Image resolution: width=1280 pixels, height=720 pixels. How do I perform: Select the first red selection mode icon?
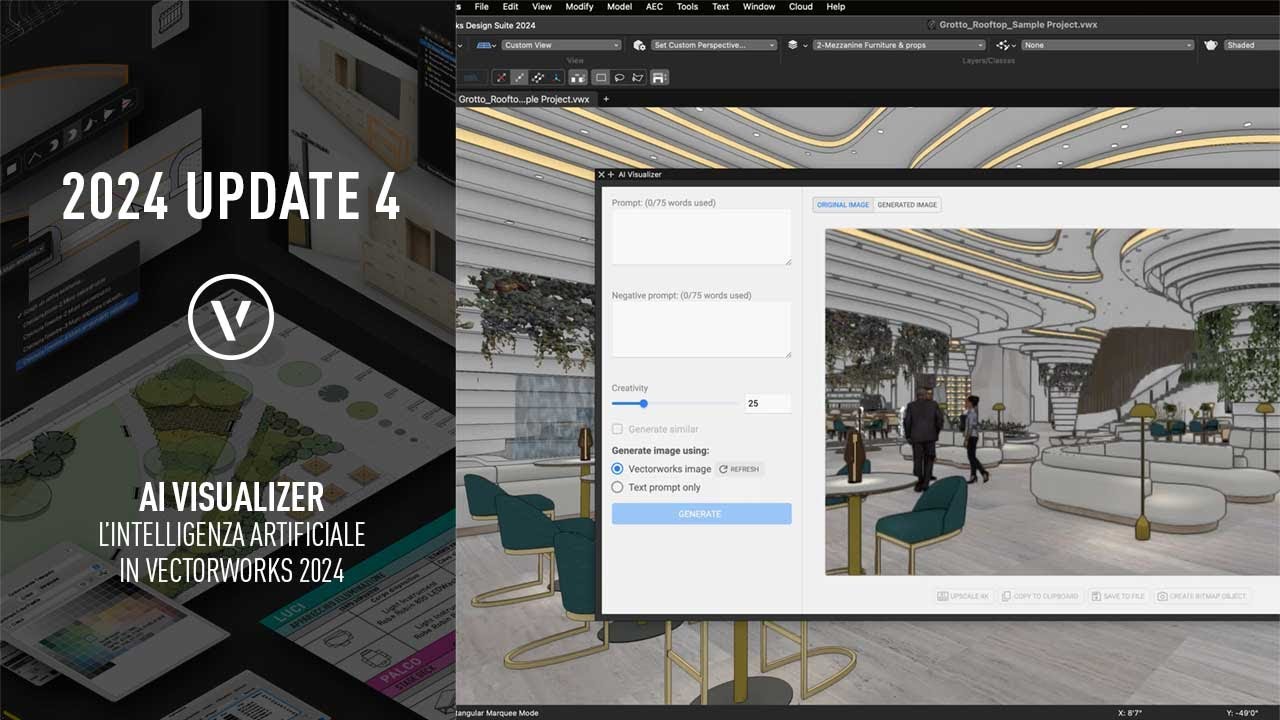[x=502, y=77]
